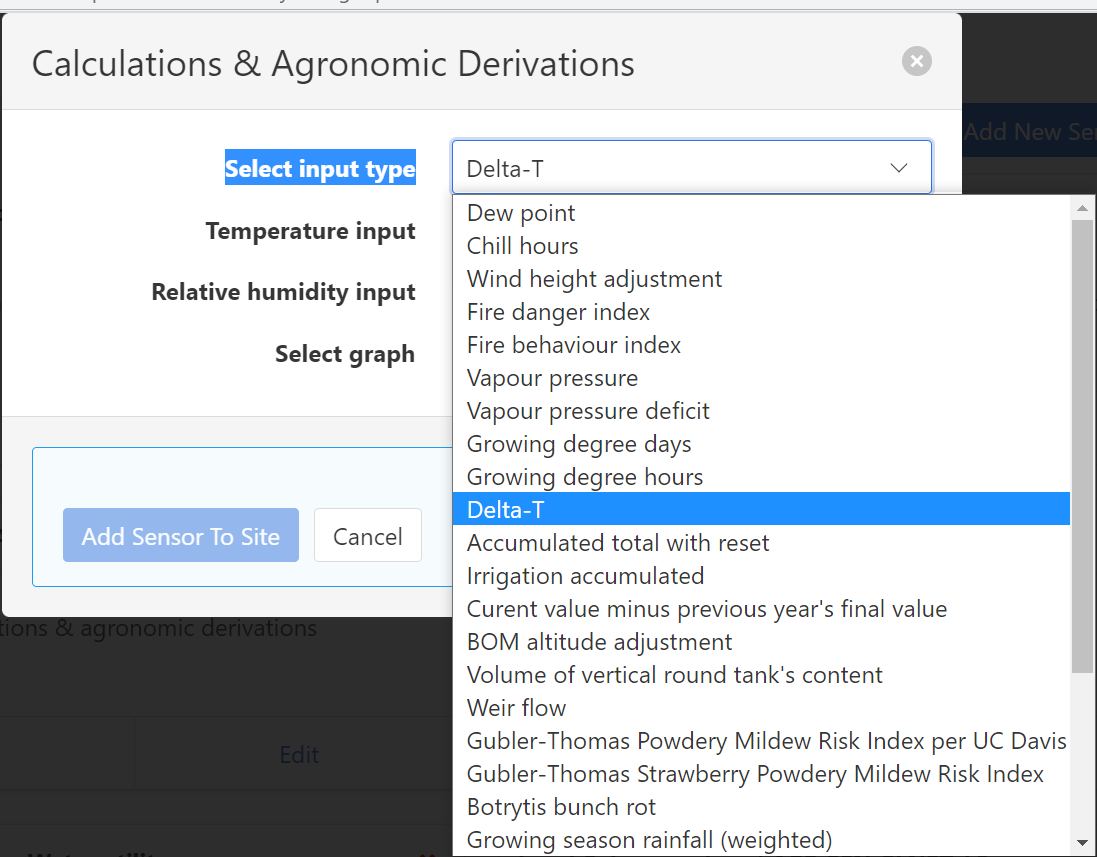Screen dimensions: 1097x857
Task: Choose Chill hours option
Action: [x=522, y=246]
